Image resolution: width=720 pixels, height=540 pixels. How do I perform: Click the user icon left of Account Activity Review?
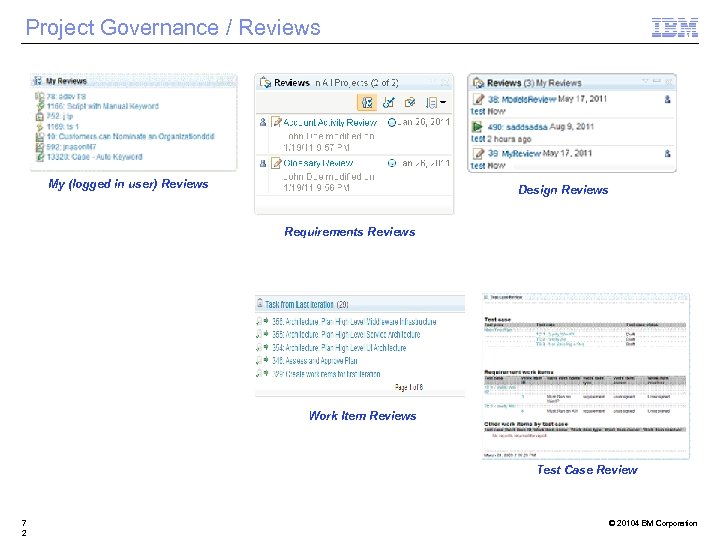click(263, 122)
